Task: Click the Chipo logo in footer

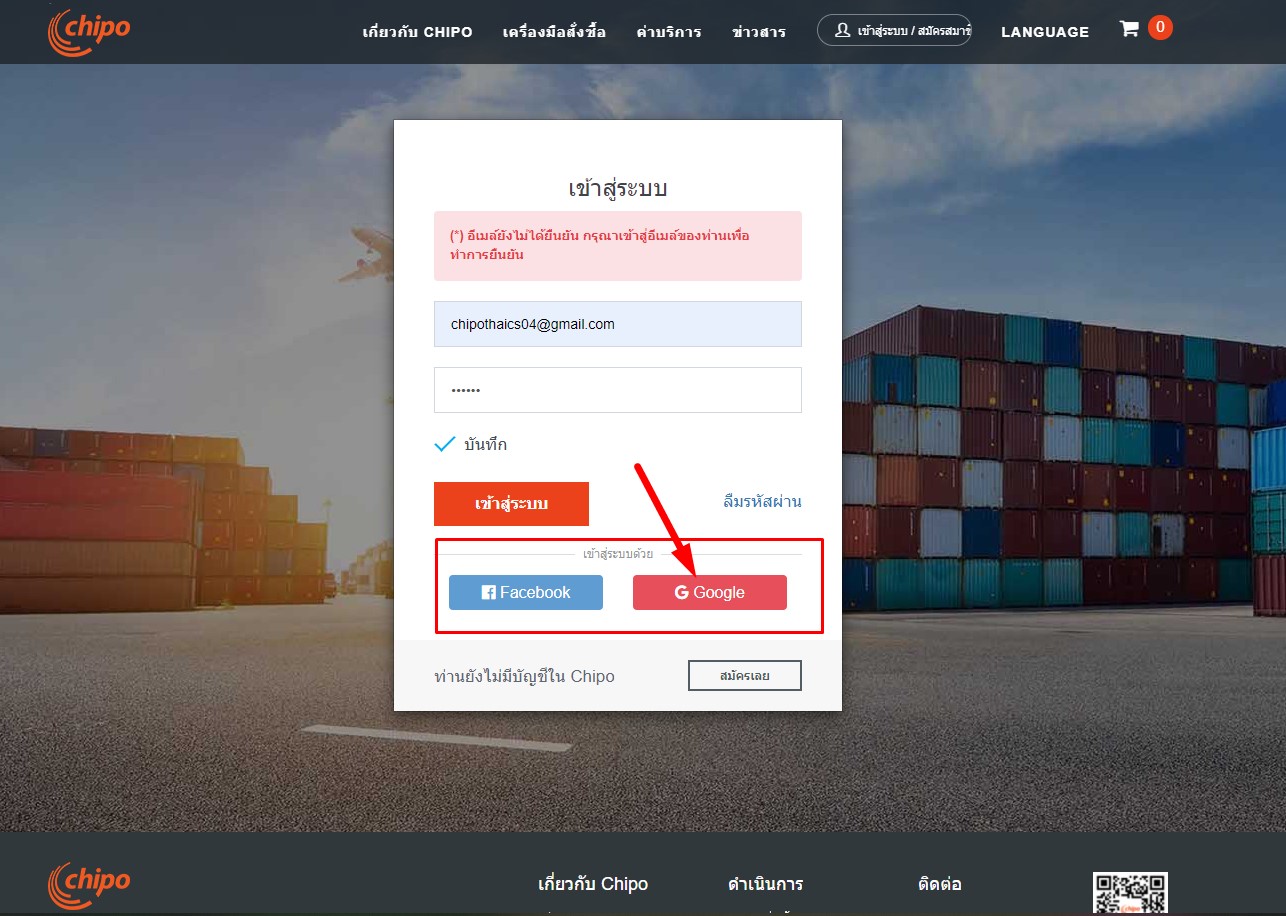Action: [x=89, y=886]
